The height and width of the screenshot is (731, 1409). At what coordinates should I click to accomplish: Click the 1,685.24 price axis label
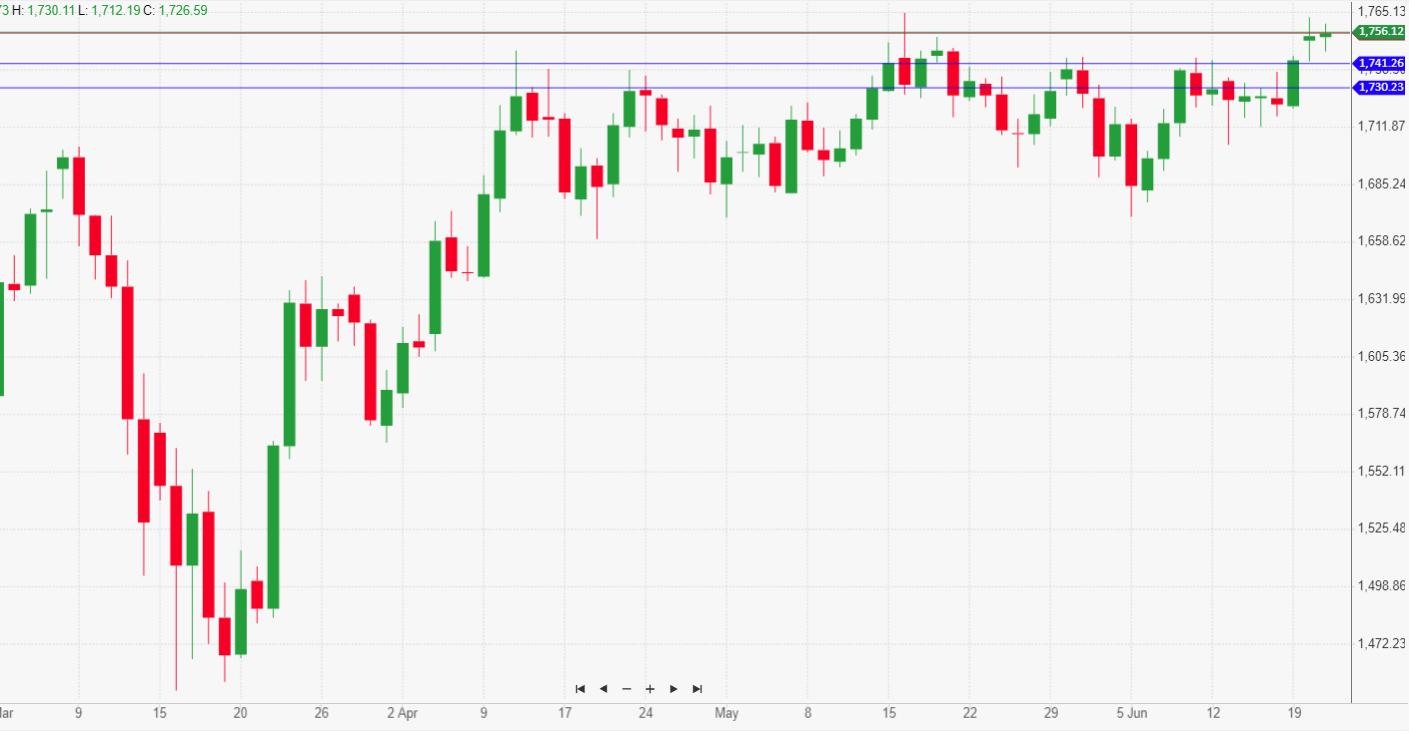click(x=1383, y=184)
